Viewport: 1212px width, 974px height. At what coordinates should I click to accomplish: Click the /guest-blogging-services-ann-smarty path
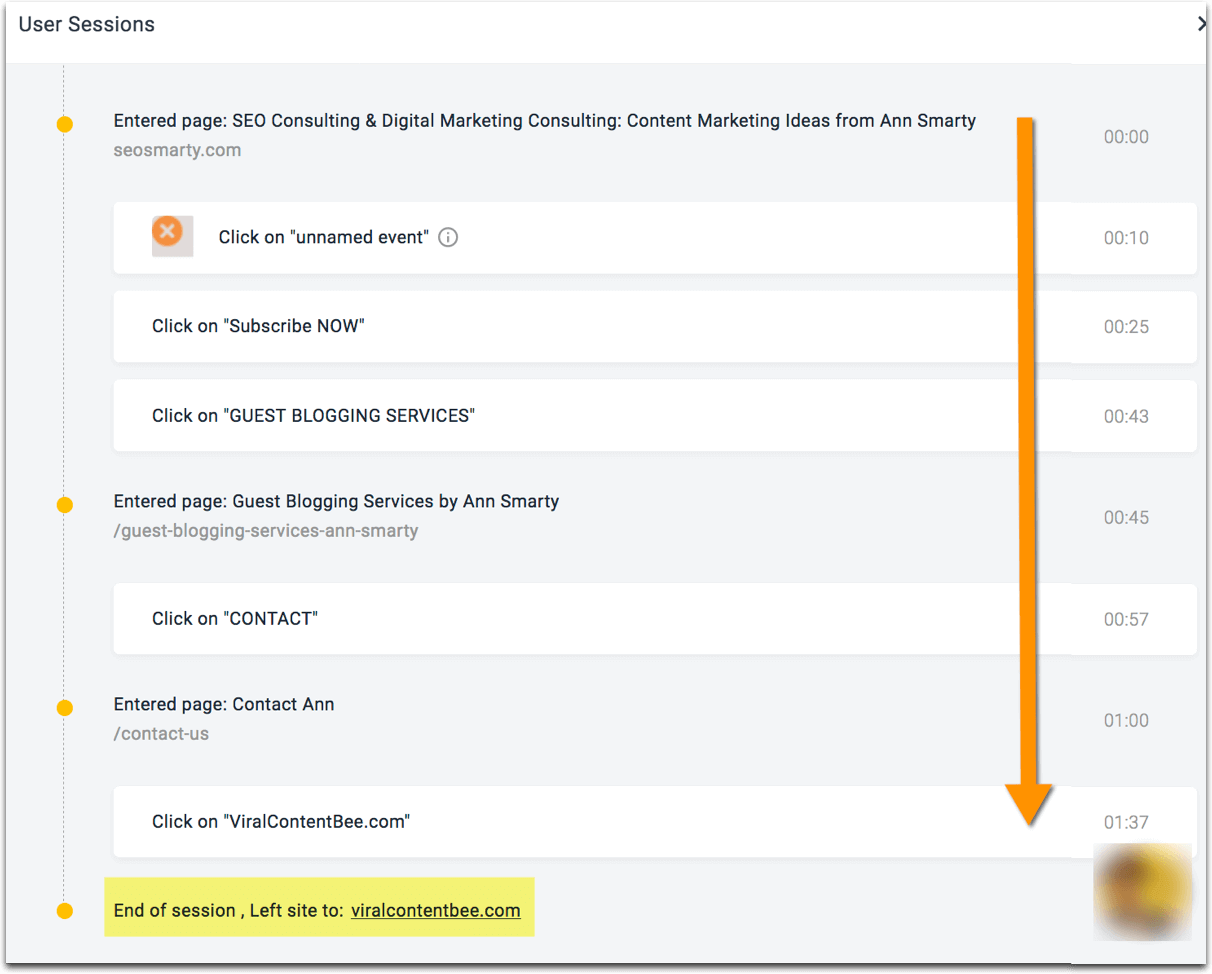click(x=266, y=531)
